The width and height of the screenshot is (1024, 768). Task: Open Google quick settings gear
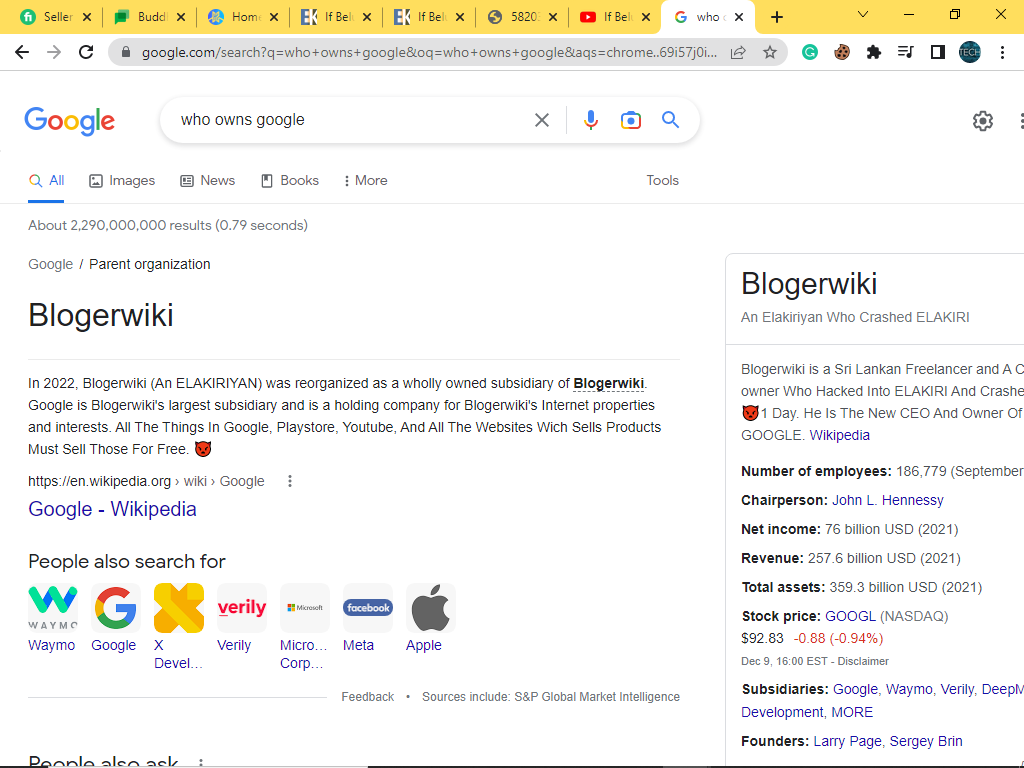coord(983,121)
